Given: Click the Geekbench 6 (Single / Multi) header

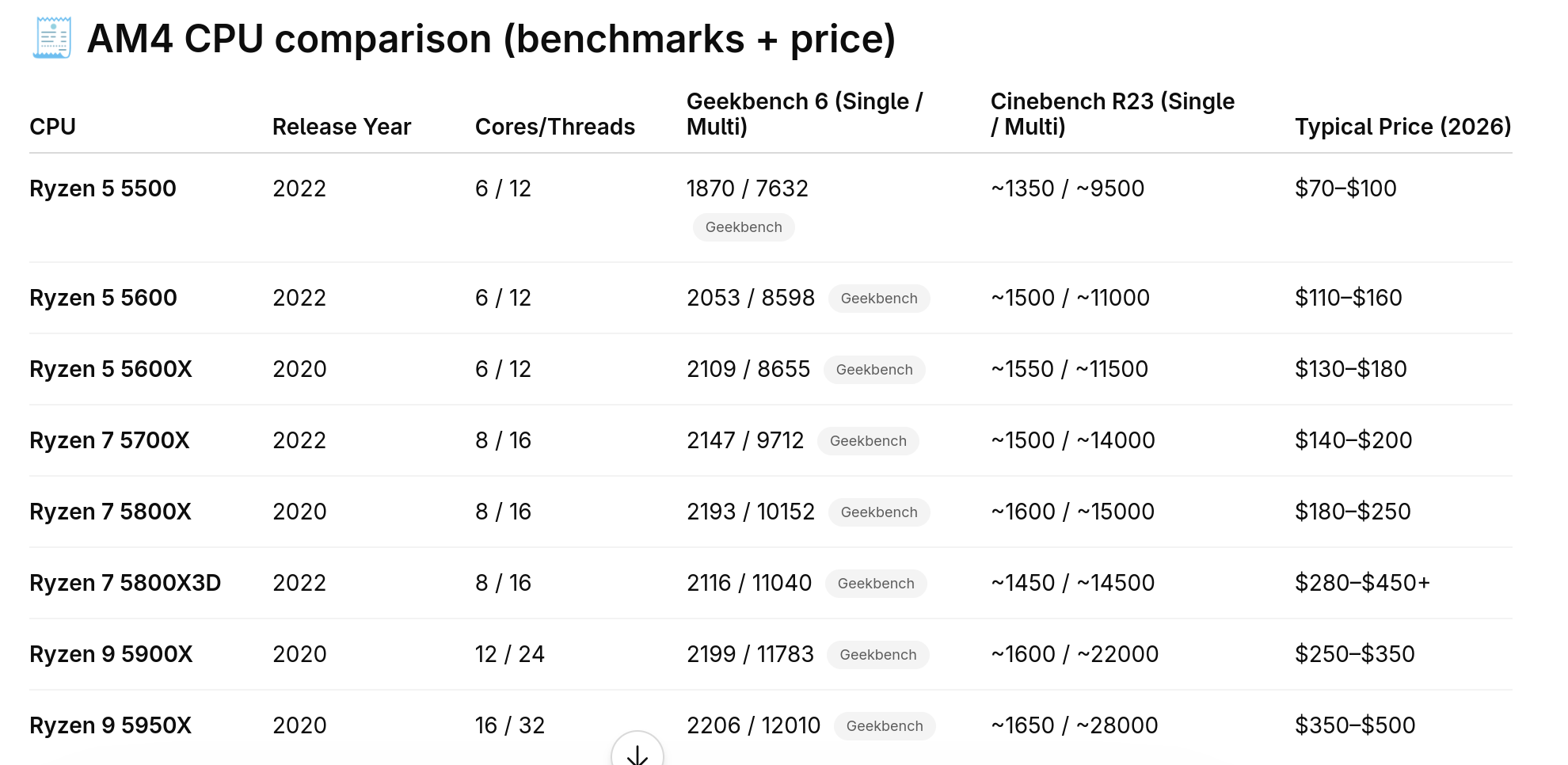Looking at the screenshot, I should coord(805,114).
